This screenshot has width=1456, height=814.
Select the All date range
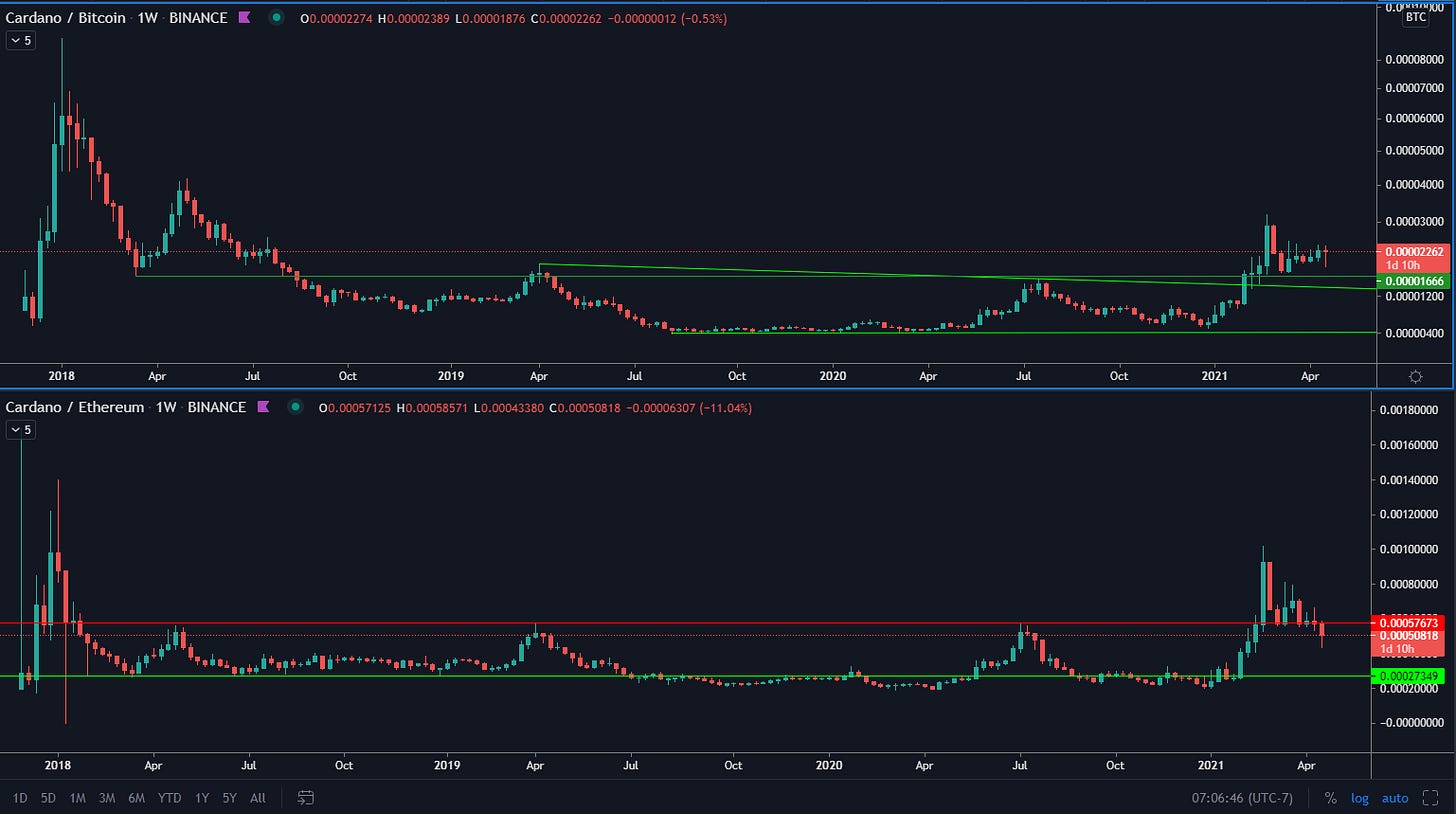(258, 798)
